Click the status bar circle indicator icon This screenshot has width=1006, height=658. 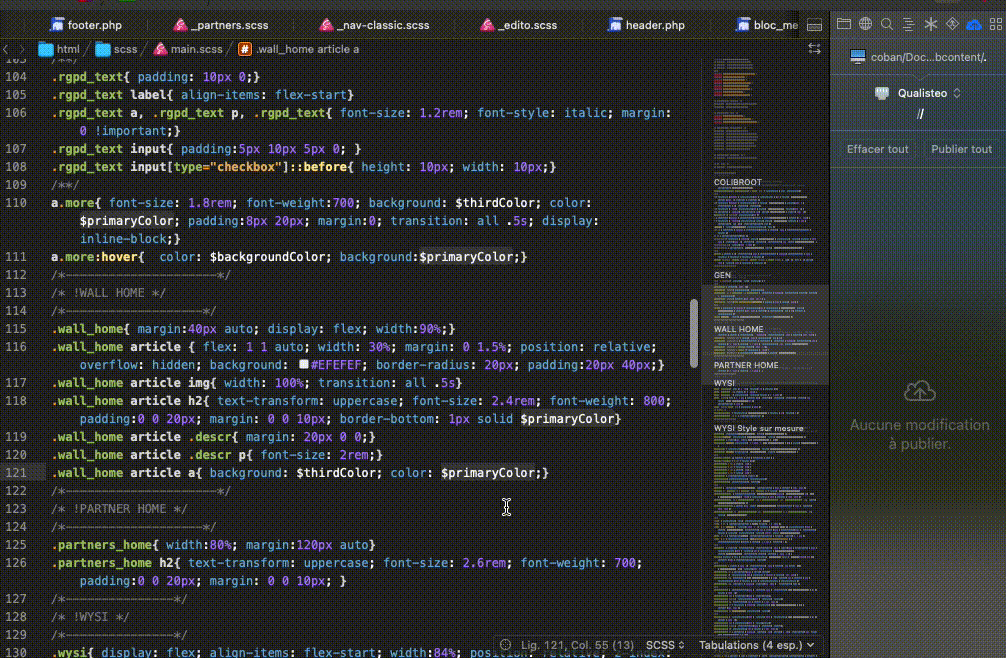click(506, 645)
